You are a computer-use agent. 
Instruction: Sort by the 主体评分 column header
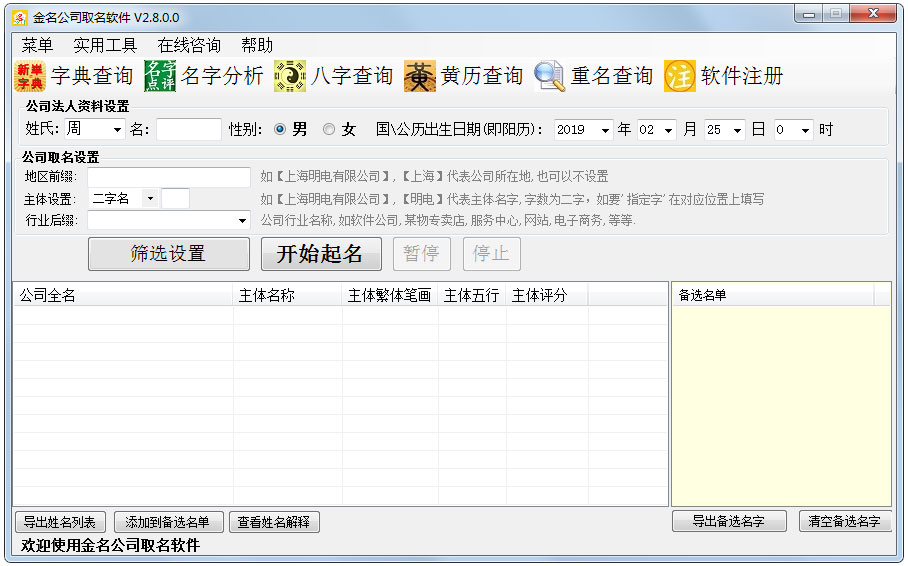547,295
